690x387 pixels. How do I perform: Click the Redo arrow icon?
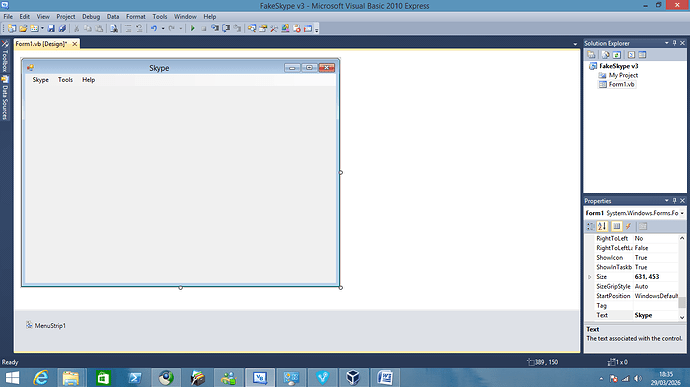tap(172, 29)
